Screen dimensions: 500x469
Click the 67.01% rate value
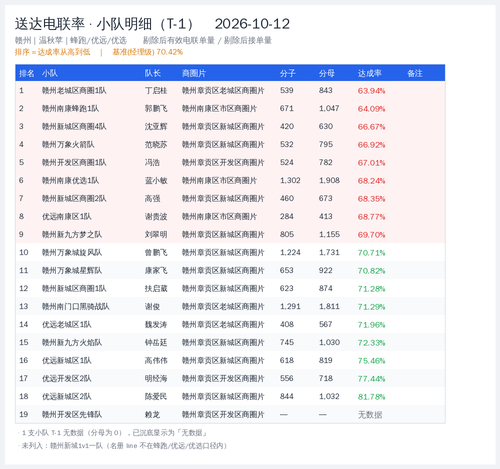371,163
